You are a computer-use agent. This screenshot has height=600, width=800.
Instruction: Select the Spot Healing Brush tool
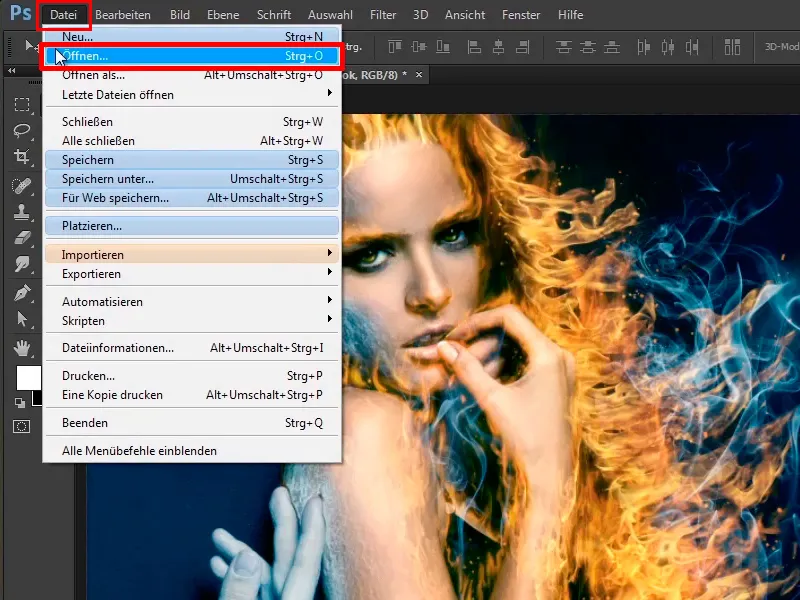21,186
